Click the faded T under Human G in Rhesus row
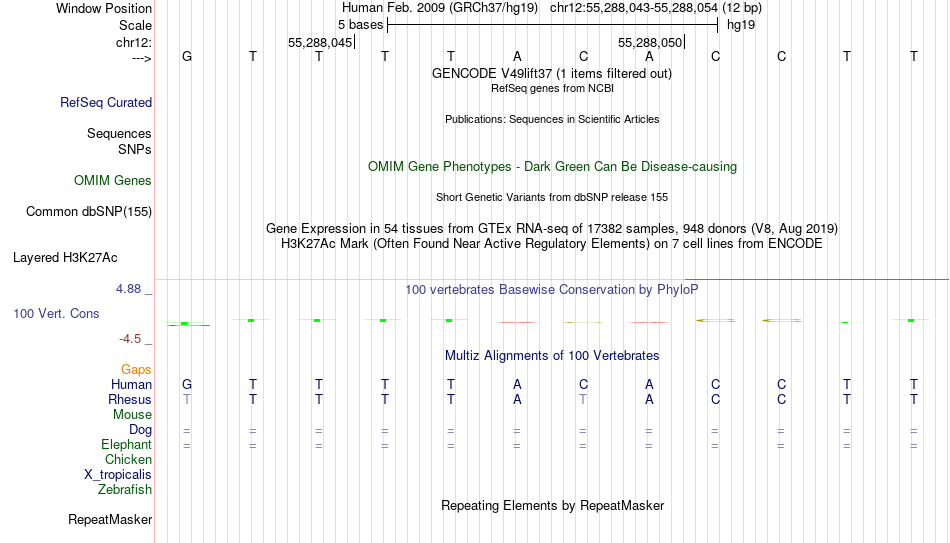The width and height of the screenshot is (950, 543). 187,399
